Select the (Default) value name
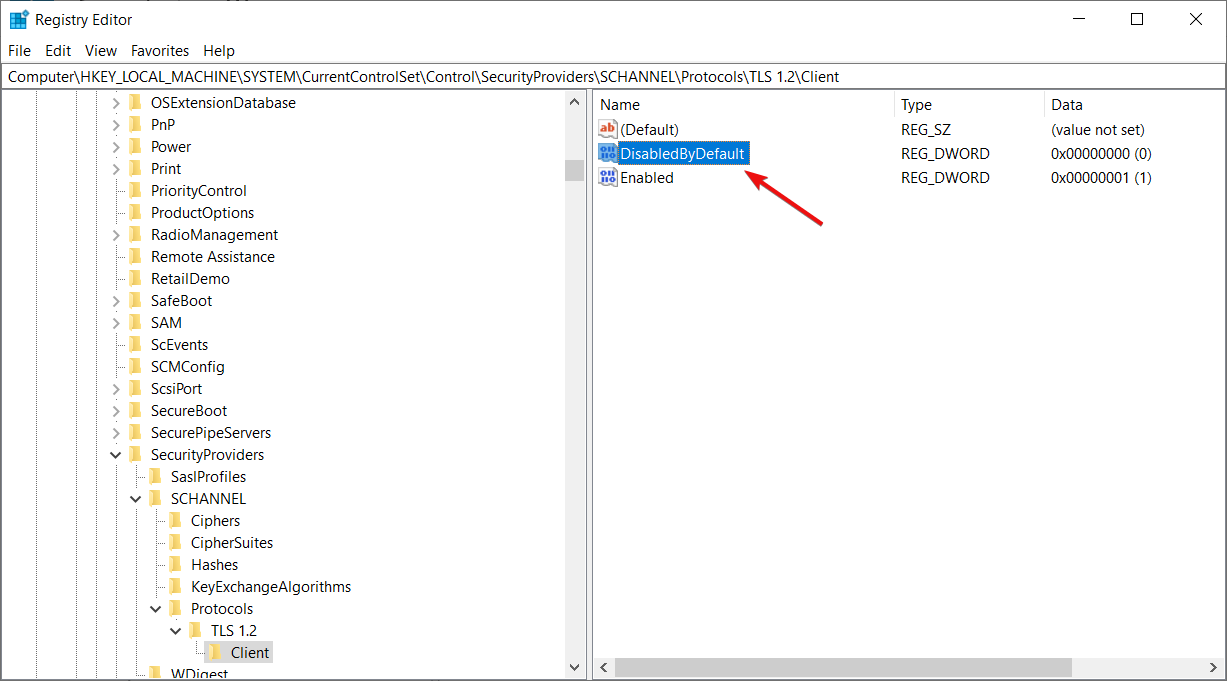1227x681 pixels. 649,129
